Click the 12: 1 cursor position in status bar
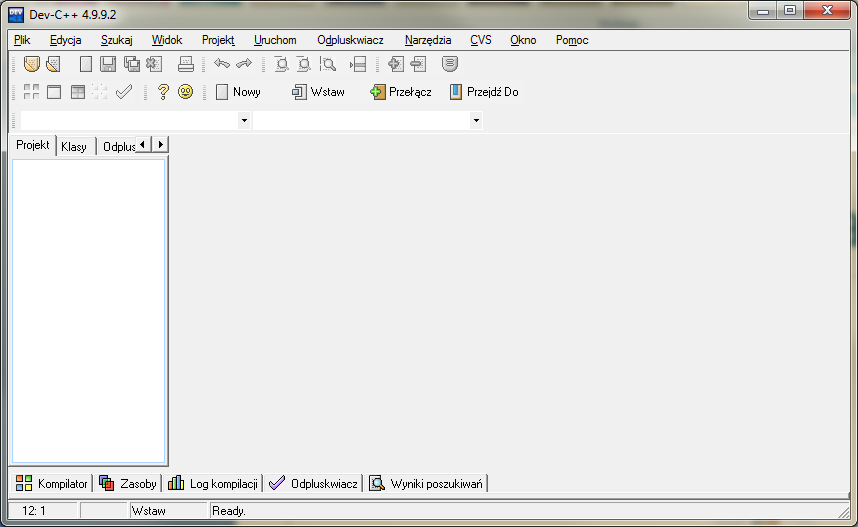 coord(34,511)
